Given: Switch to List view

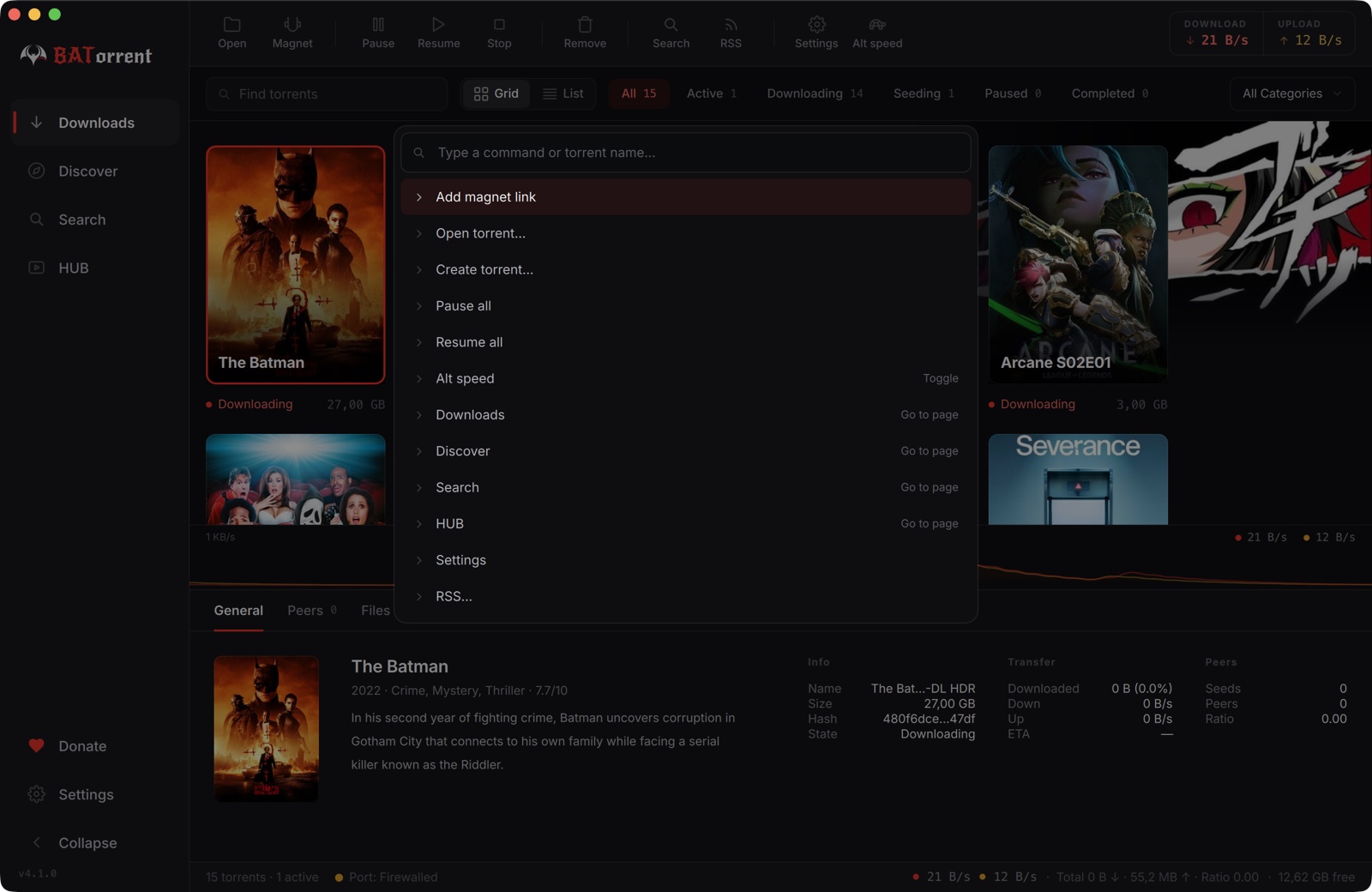Looking at the screenshot, I should click(563, 93).
